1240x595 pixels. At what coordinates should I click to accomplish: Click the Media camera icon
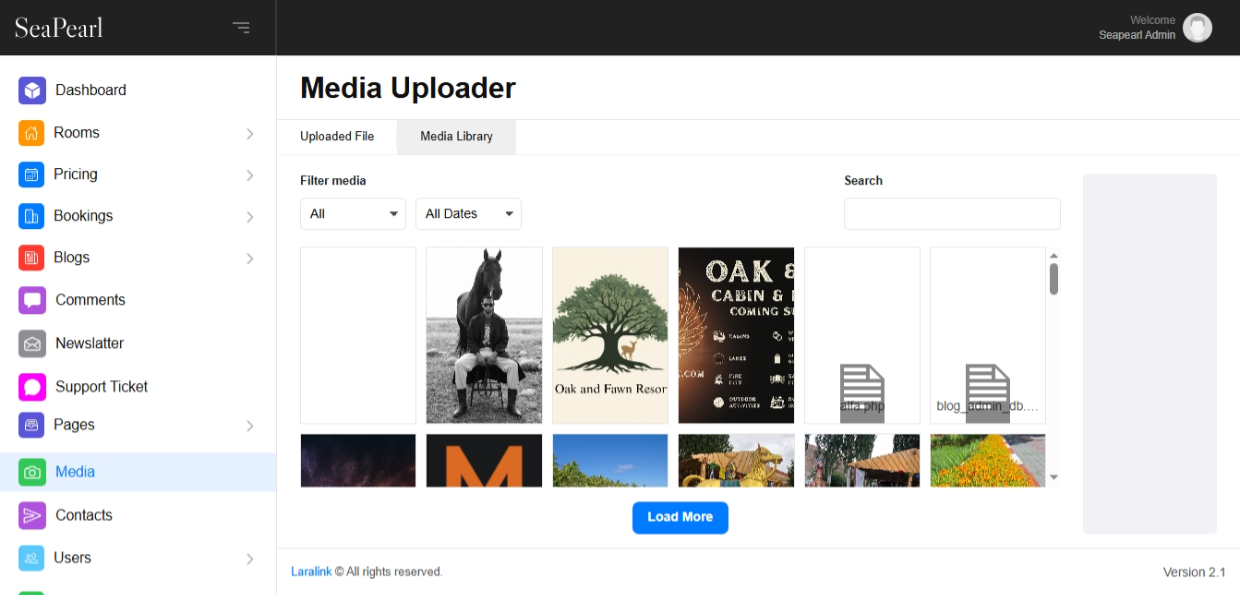[32, 472]
